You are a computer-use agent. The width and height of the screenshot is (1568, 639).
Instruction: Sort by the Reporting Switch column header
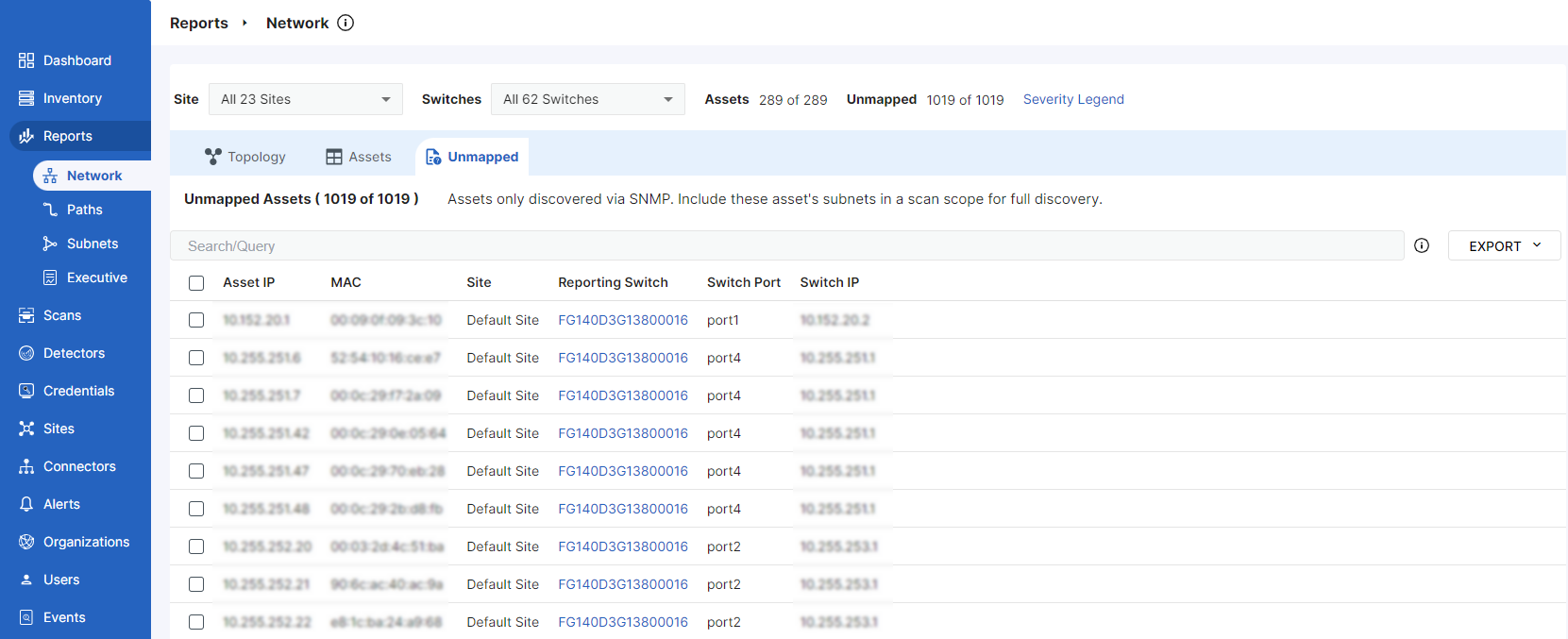[613, 282]
